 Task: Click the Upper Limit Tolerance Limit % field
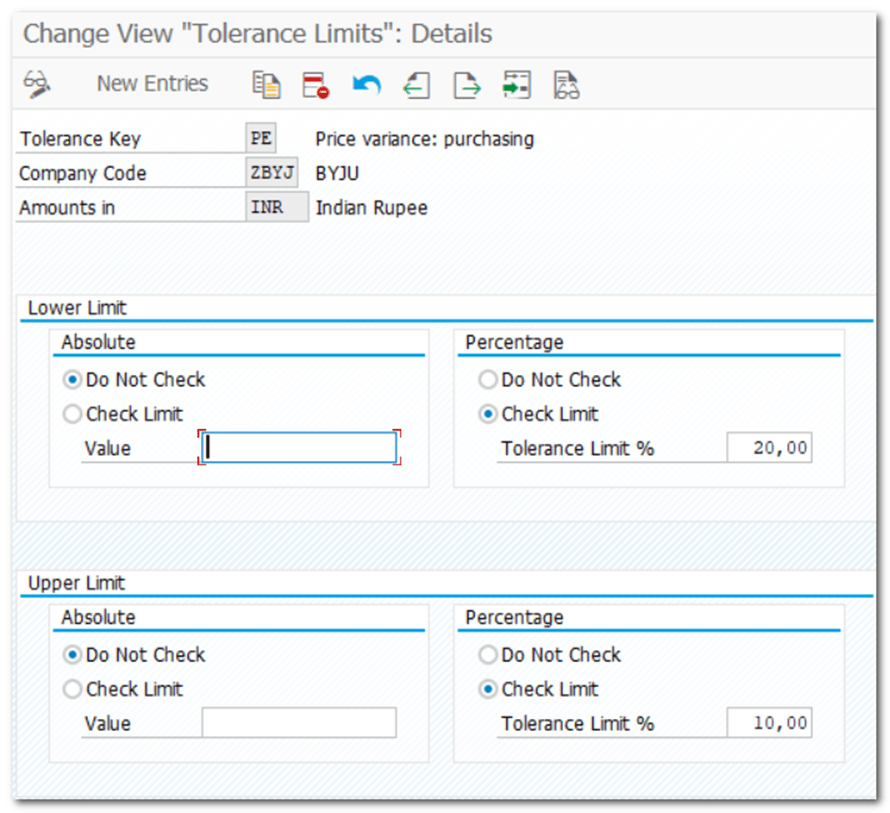[768, 723]
